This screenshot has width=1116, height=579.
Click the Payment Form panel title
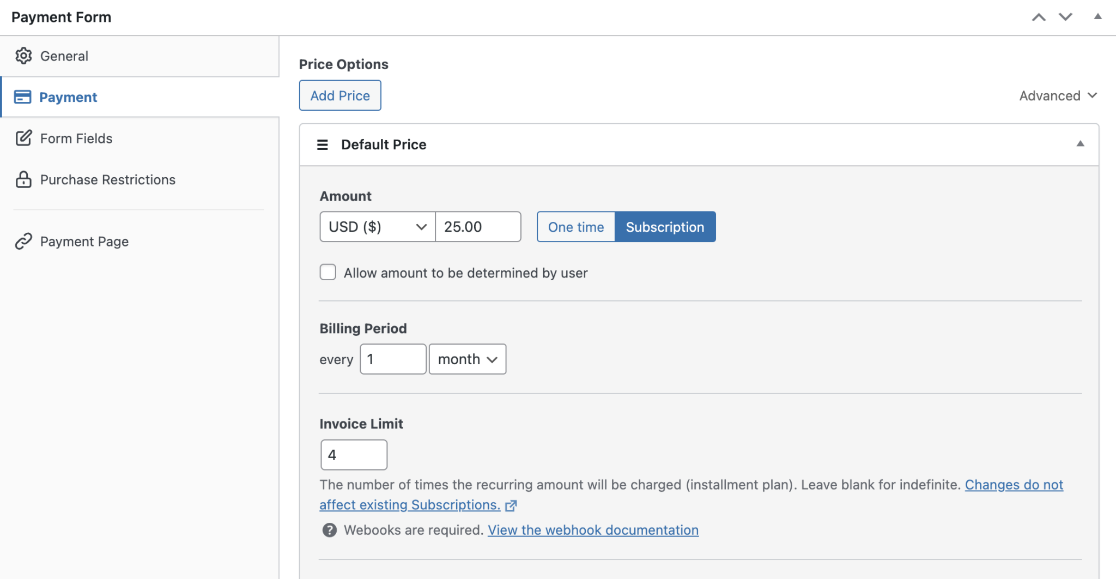click(61, 17)
